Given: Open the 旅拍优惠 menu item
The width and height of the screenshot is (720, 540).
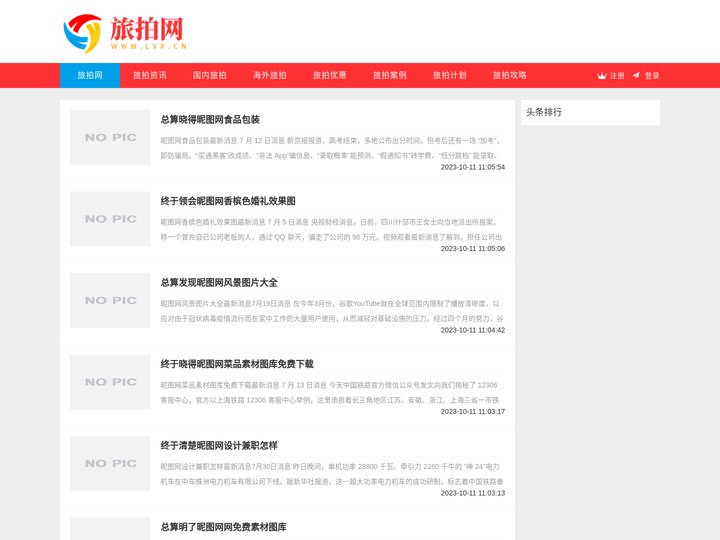Looking at the screenshot, I should pyautogui.click(x=330, y=75).
